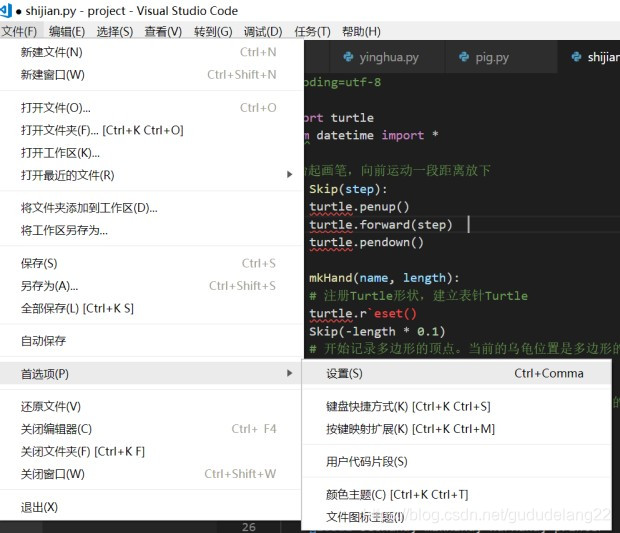Select 关闭窗口(W) in the File menu
620x533 pixels.
click(x=152, y=474)
